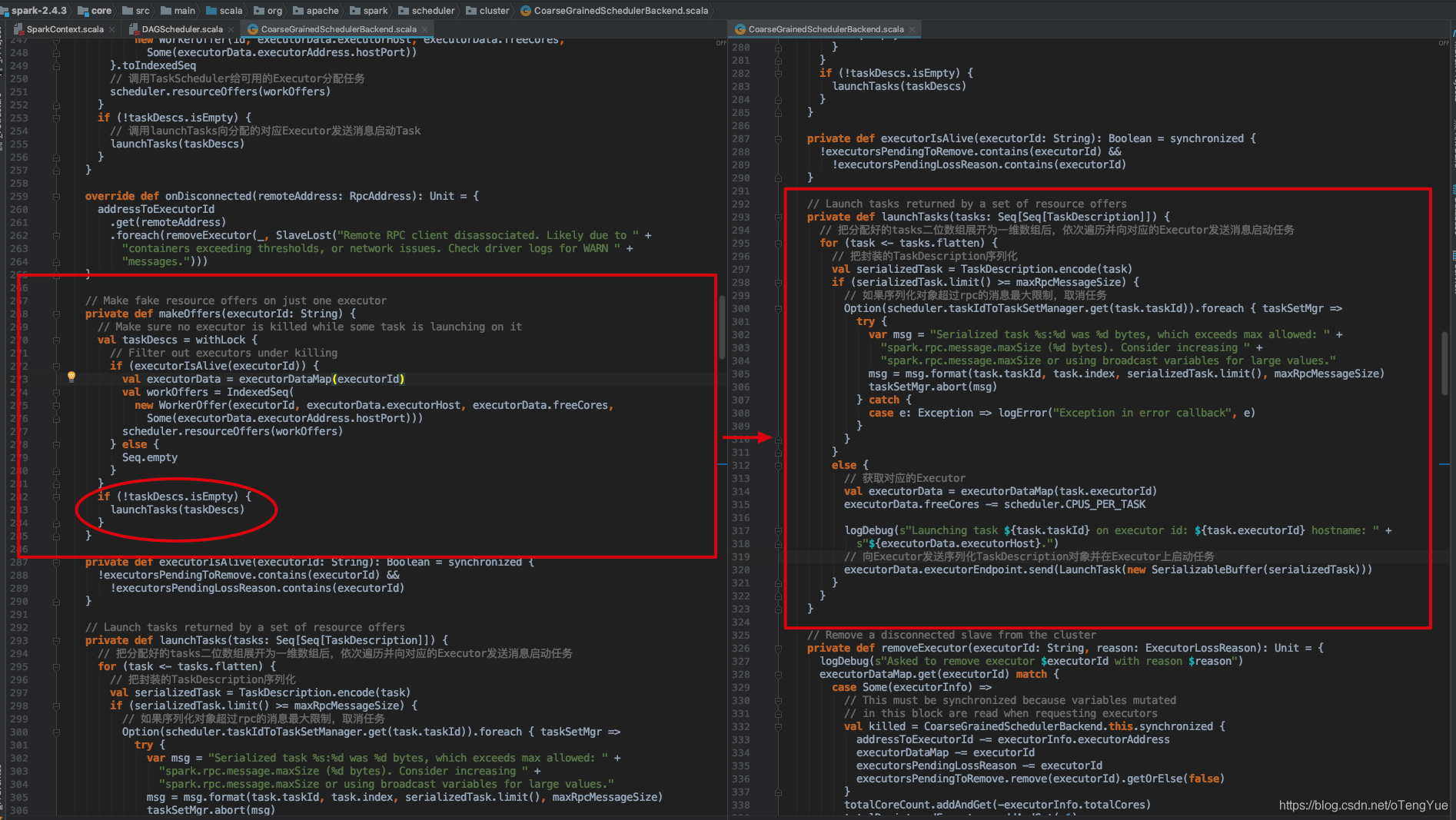Collapse right pane removeExecutor fold at line 326
1456x820 pixels.
[778, 648]
